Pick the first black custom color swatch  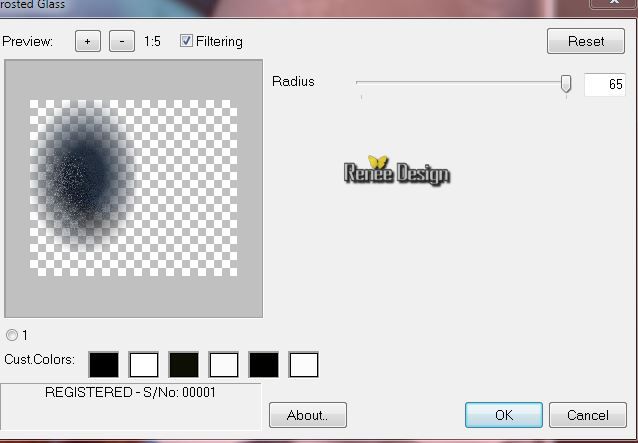(x=104, y=364)
